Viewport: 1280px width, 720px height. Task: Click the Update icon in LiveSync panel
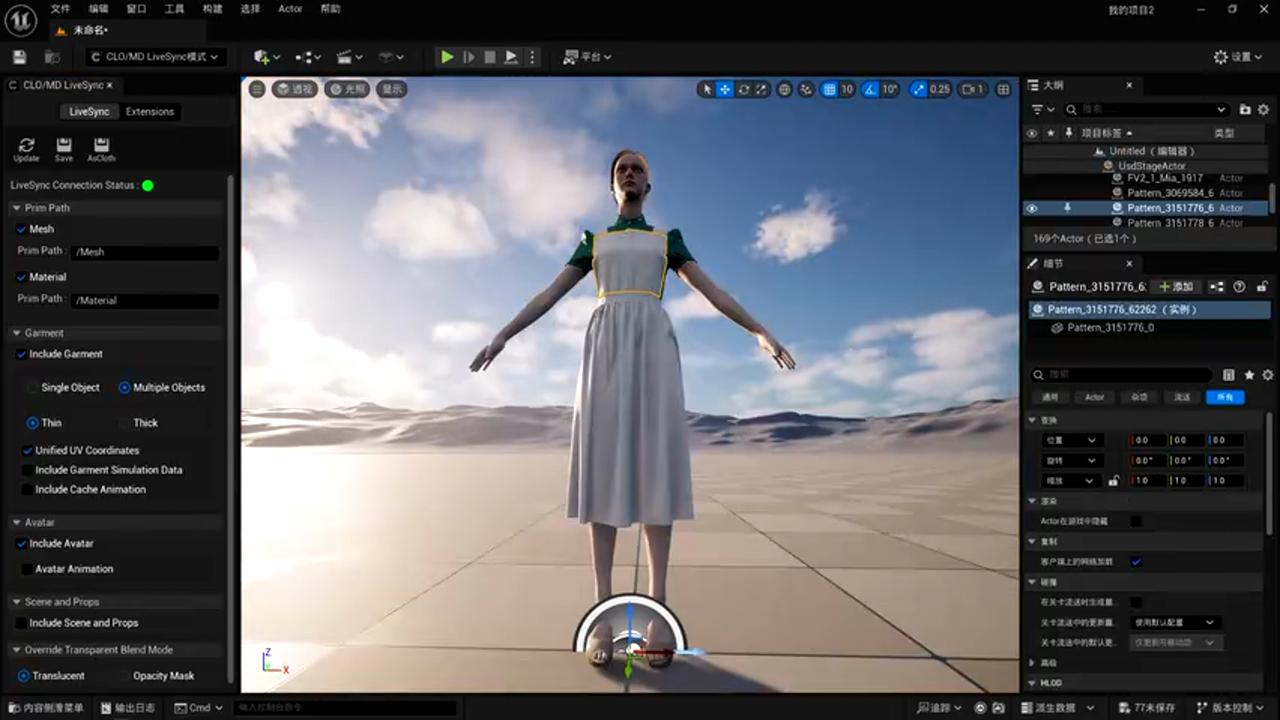26,146
